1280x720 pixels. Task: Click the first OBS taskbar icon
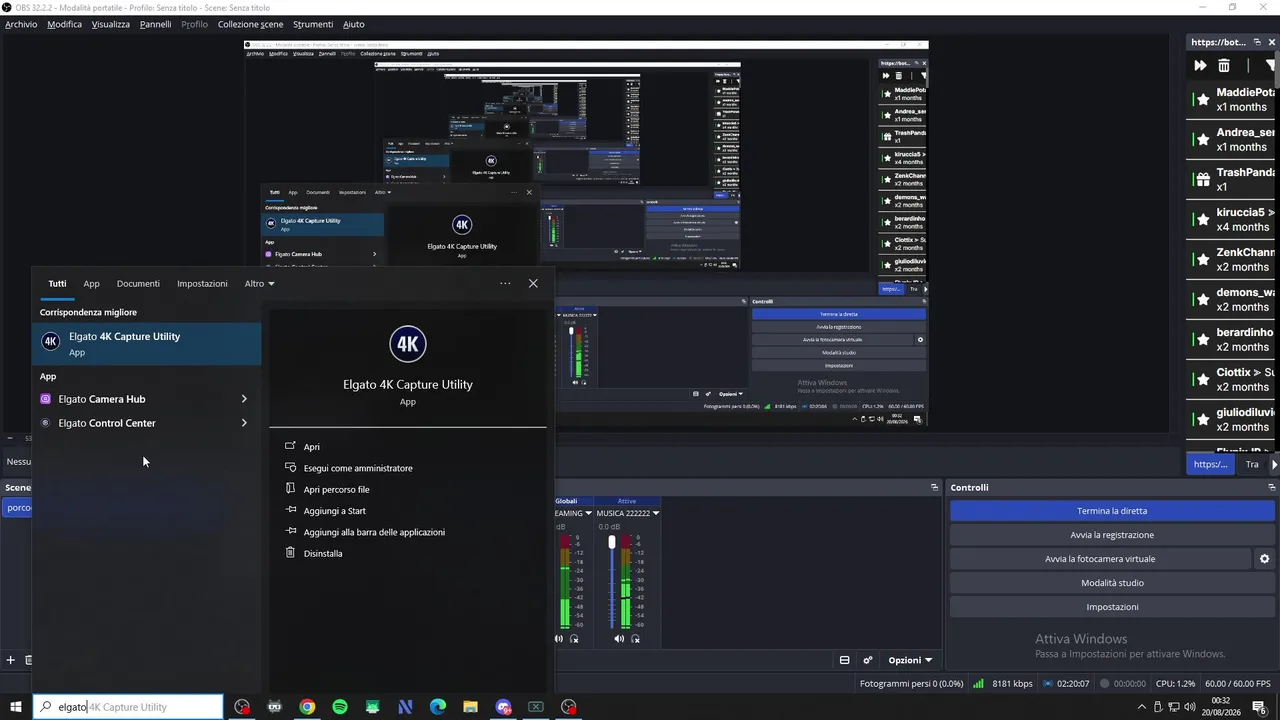[x=242, y=707]
